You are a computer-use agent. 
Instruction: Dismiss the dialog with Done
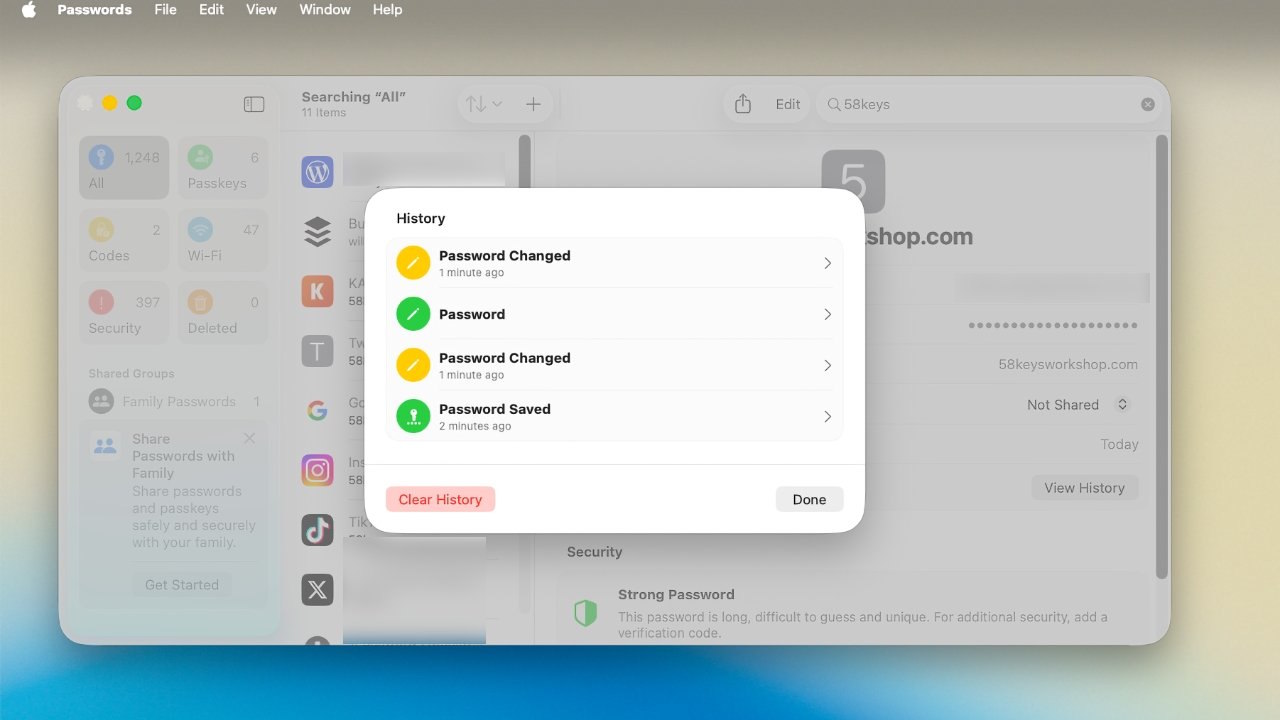(x=809, y=498)
